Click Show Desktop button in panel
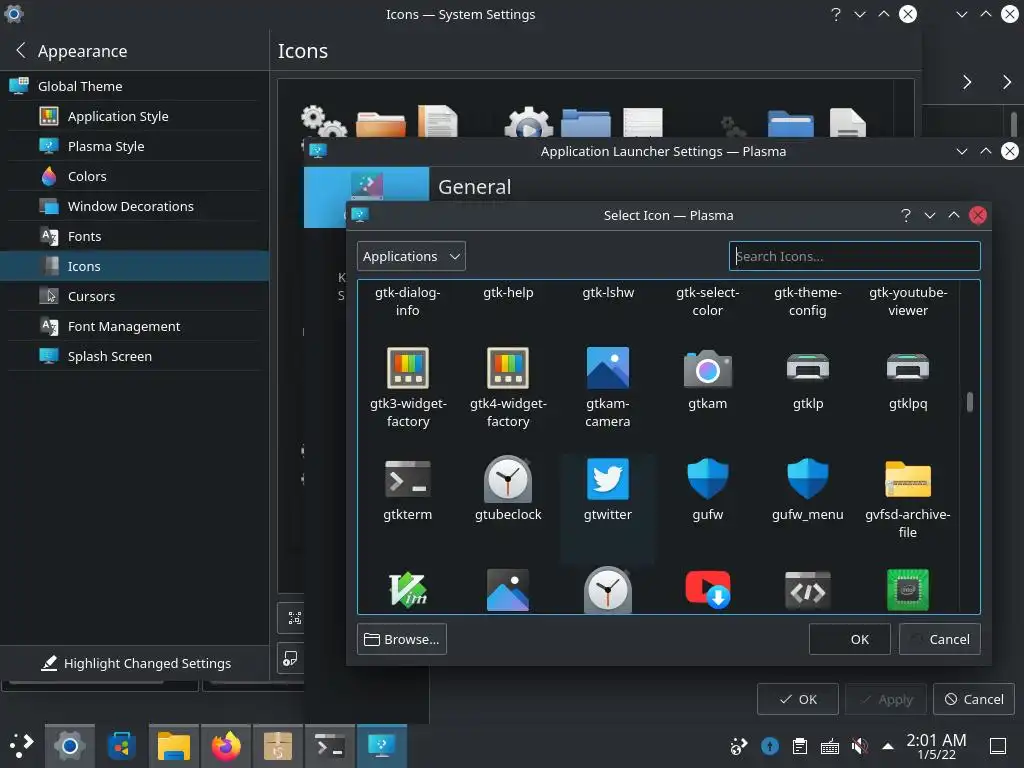 coord(998,746)
